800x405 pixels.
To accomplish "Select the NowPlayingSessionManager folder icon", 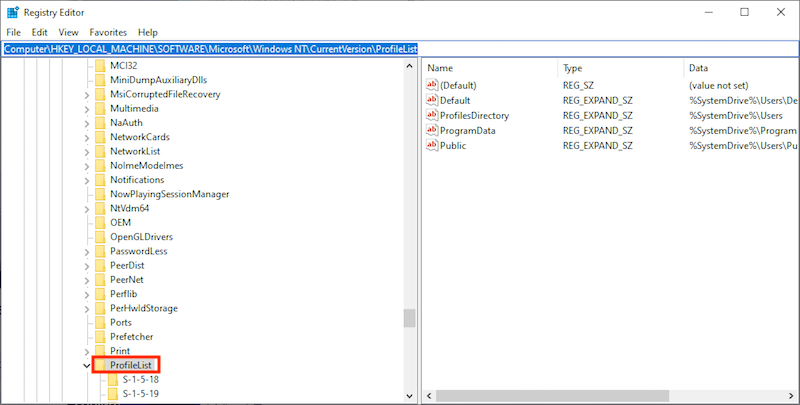I will click(x=100, y=194).
